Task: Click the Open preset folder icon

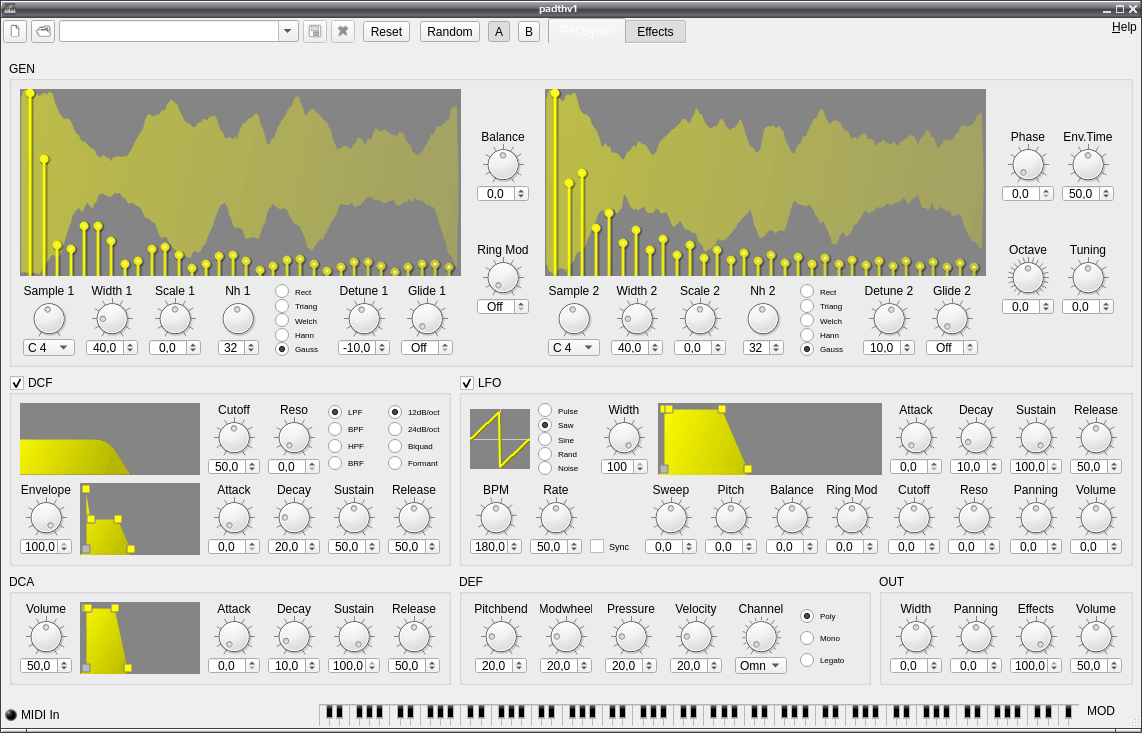Action: coord(43,31)
